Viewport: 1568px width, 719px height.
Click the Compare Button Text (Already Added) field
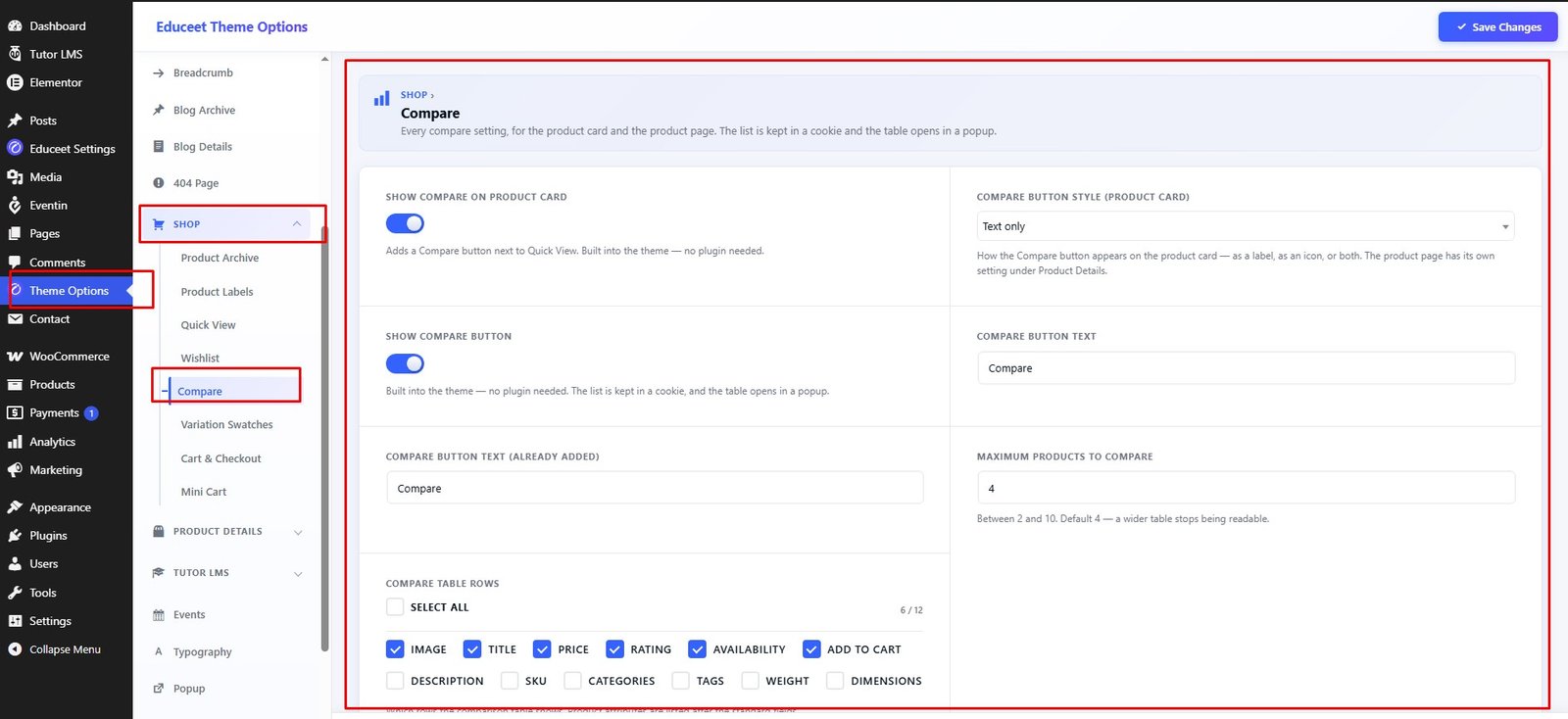click(x=655, y=488)
